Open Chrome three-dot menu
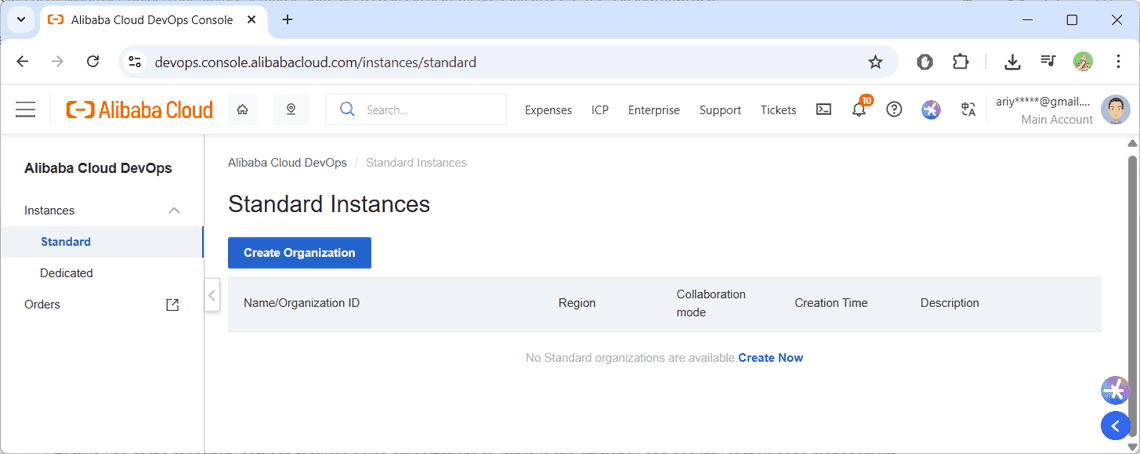 point(1119,62)
